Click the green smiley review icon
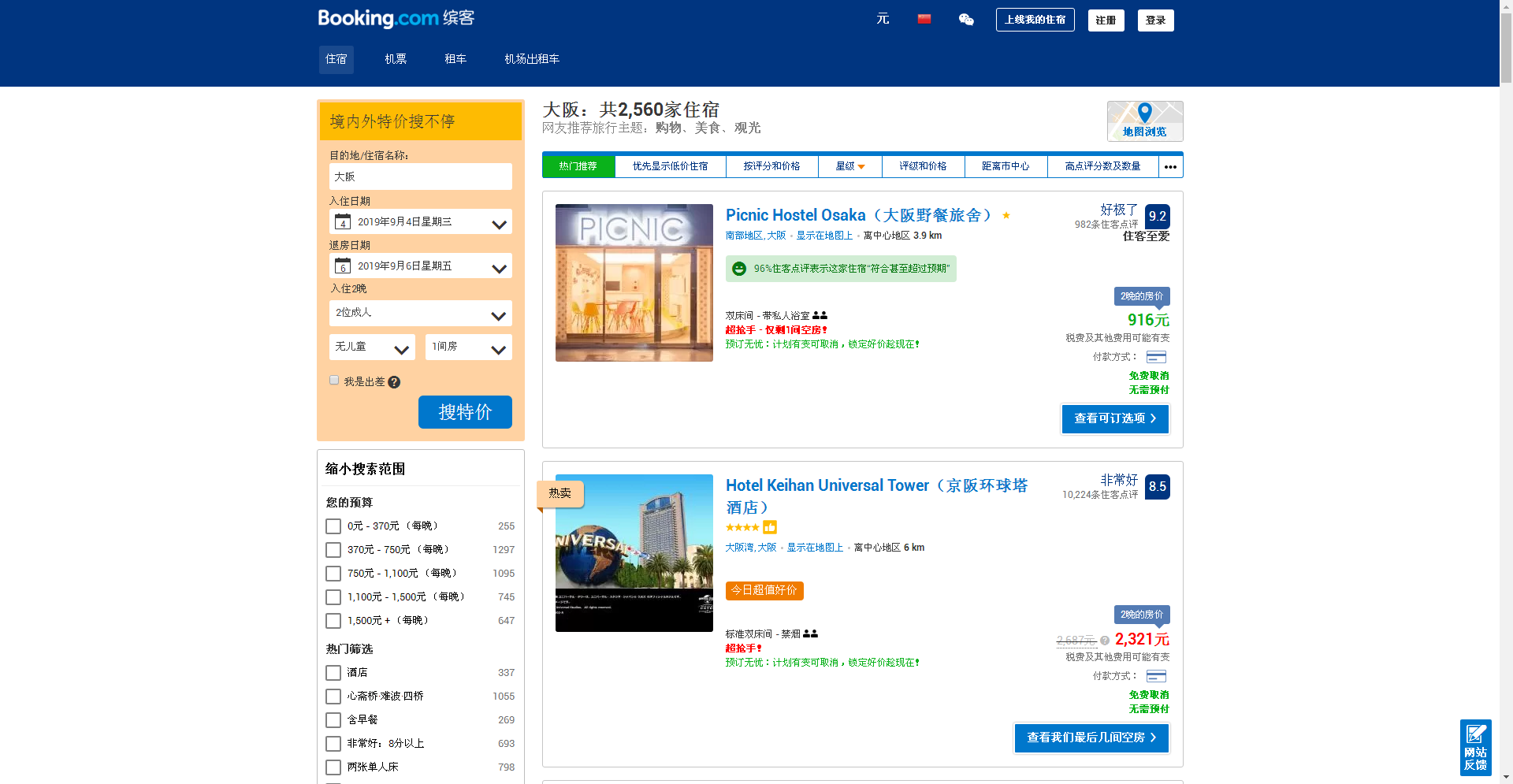The height and width of the screenshot is (784, 1513). 739,269
